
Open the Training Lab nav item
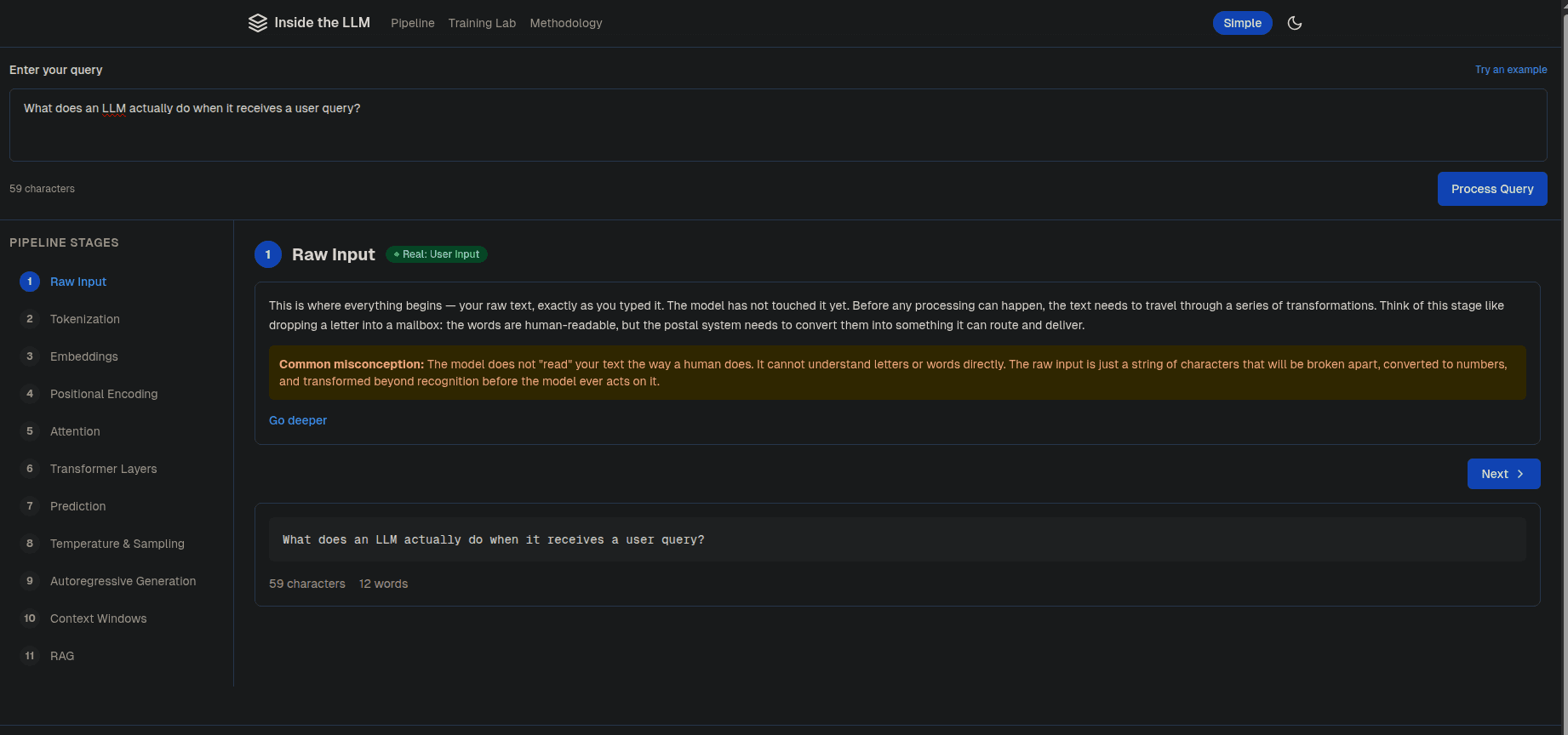coord(482,23)
